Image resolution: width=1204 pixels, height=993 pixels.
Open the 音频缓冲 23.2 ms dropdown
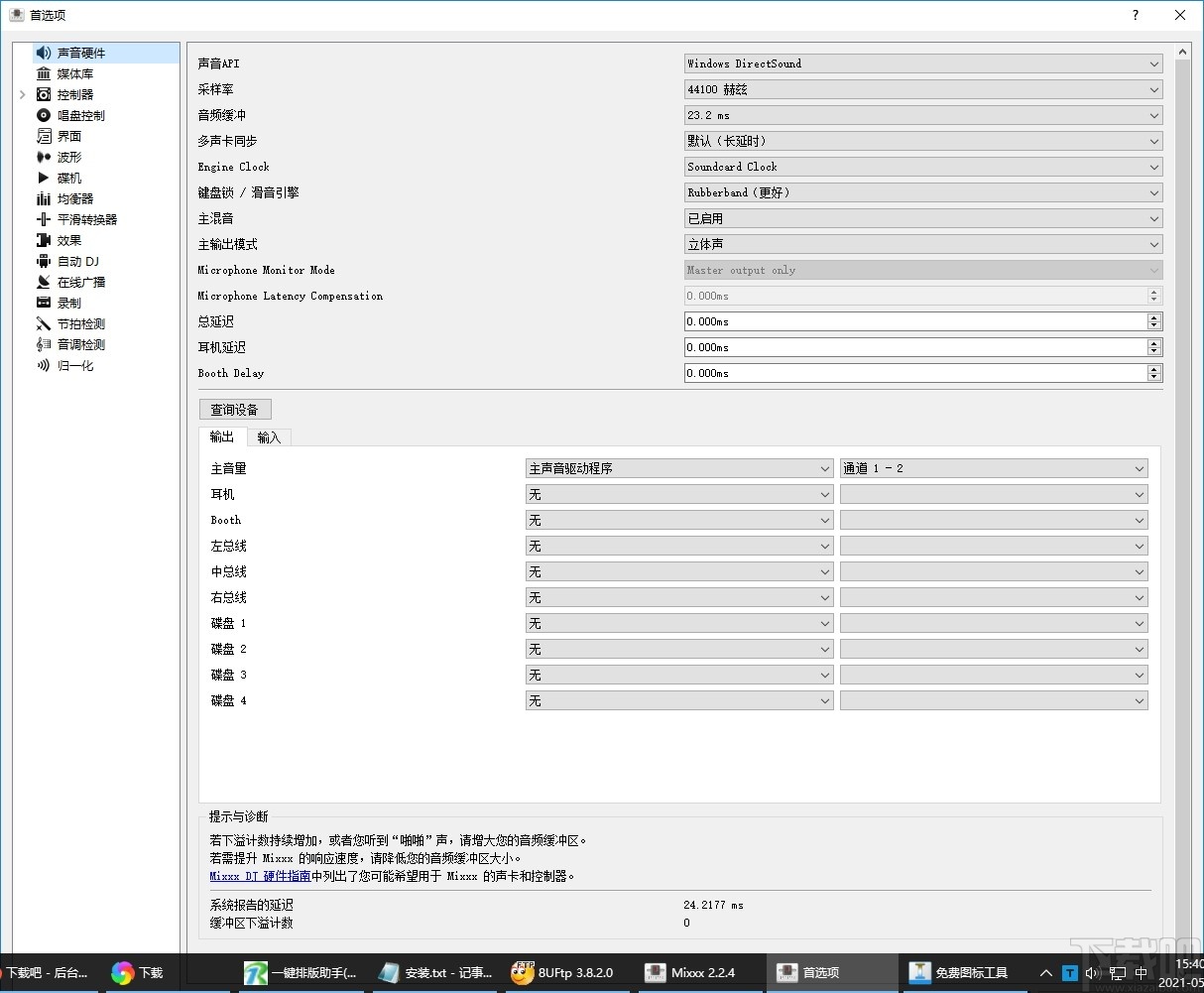[923, 115]
